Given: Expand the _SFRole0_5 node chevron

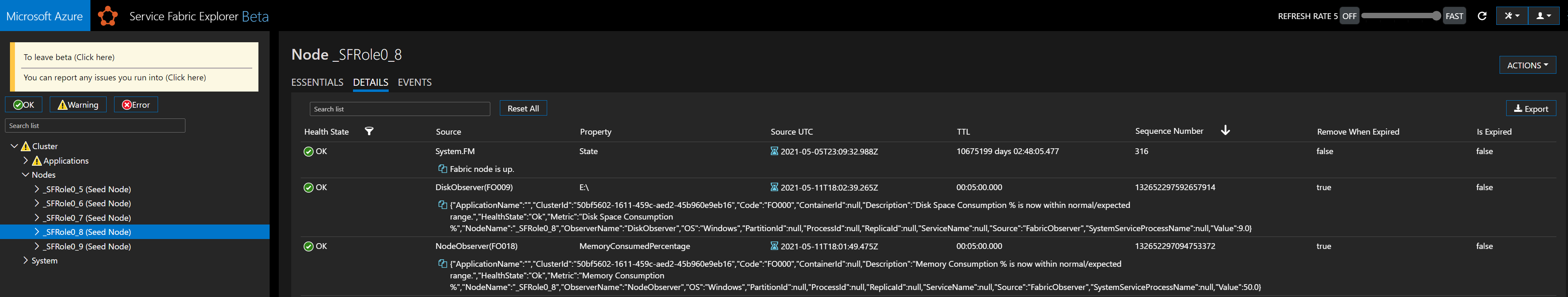Looking at the screenshot, I should (37, 189).
